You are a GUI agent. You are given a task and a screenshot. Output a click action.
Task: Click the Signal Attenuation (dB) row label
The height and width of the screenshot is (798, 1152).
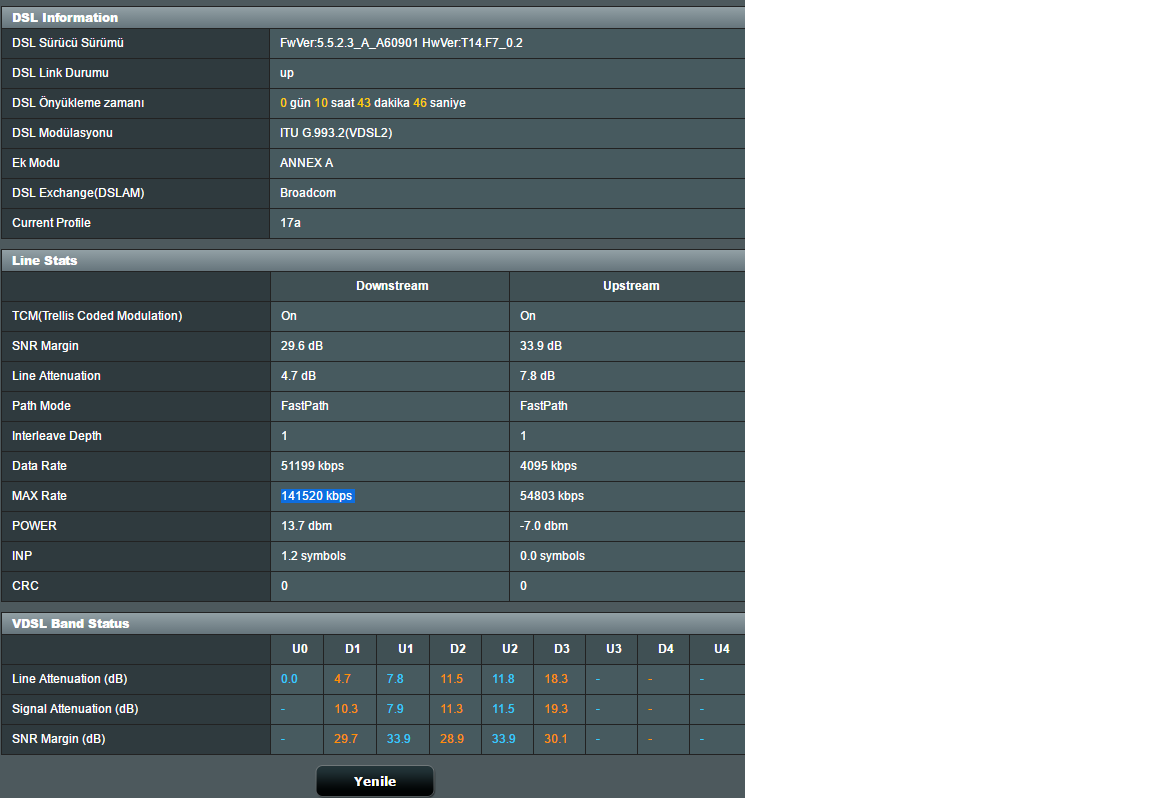[75, 709]
